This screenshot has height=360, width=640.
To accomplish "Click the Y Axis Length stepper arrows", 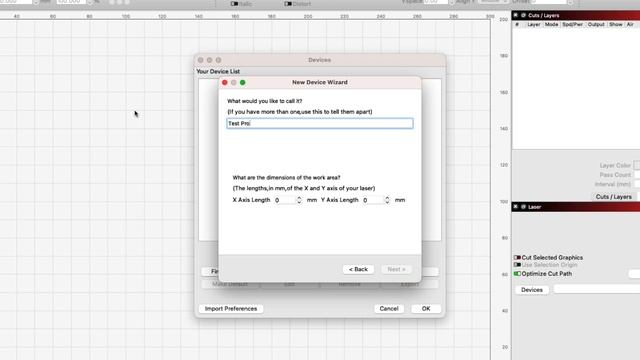I will click(387, 200).
